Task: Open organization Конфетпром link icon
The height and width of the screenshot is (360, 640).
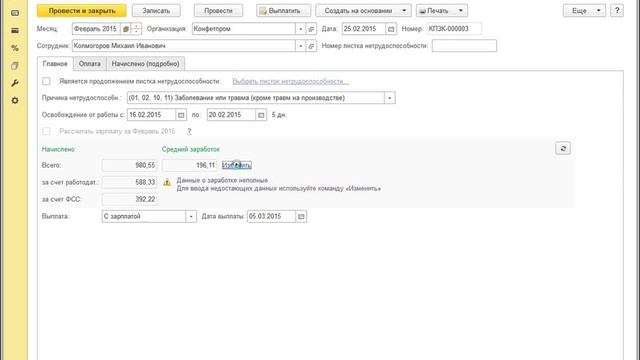Action: coord(311,29)
